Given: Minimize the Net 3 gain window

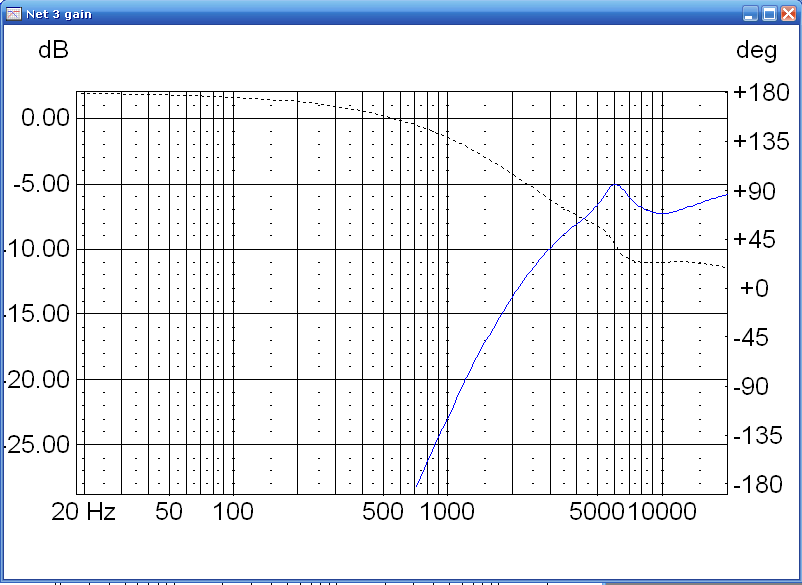Looking at the screenshot, I should (x=750, y=14).
